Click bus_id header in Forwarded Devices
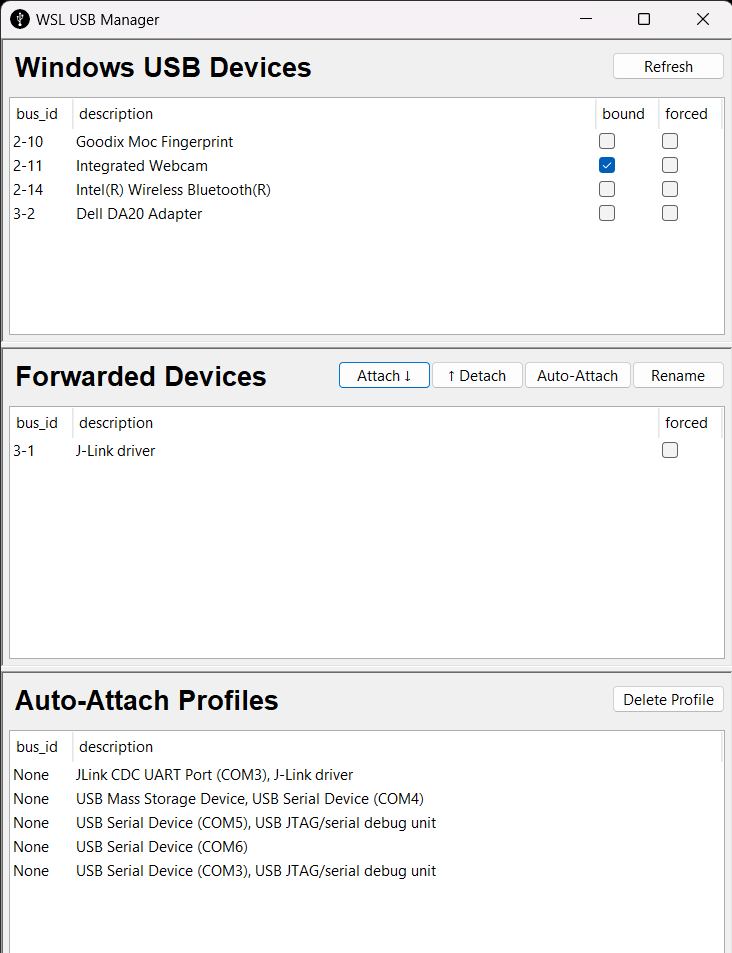The width and height of the screenshot is (732, 953). (x=41, y=422)
